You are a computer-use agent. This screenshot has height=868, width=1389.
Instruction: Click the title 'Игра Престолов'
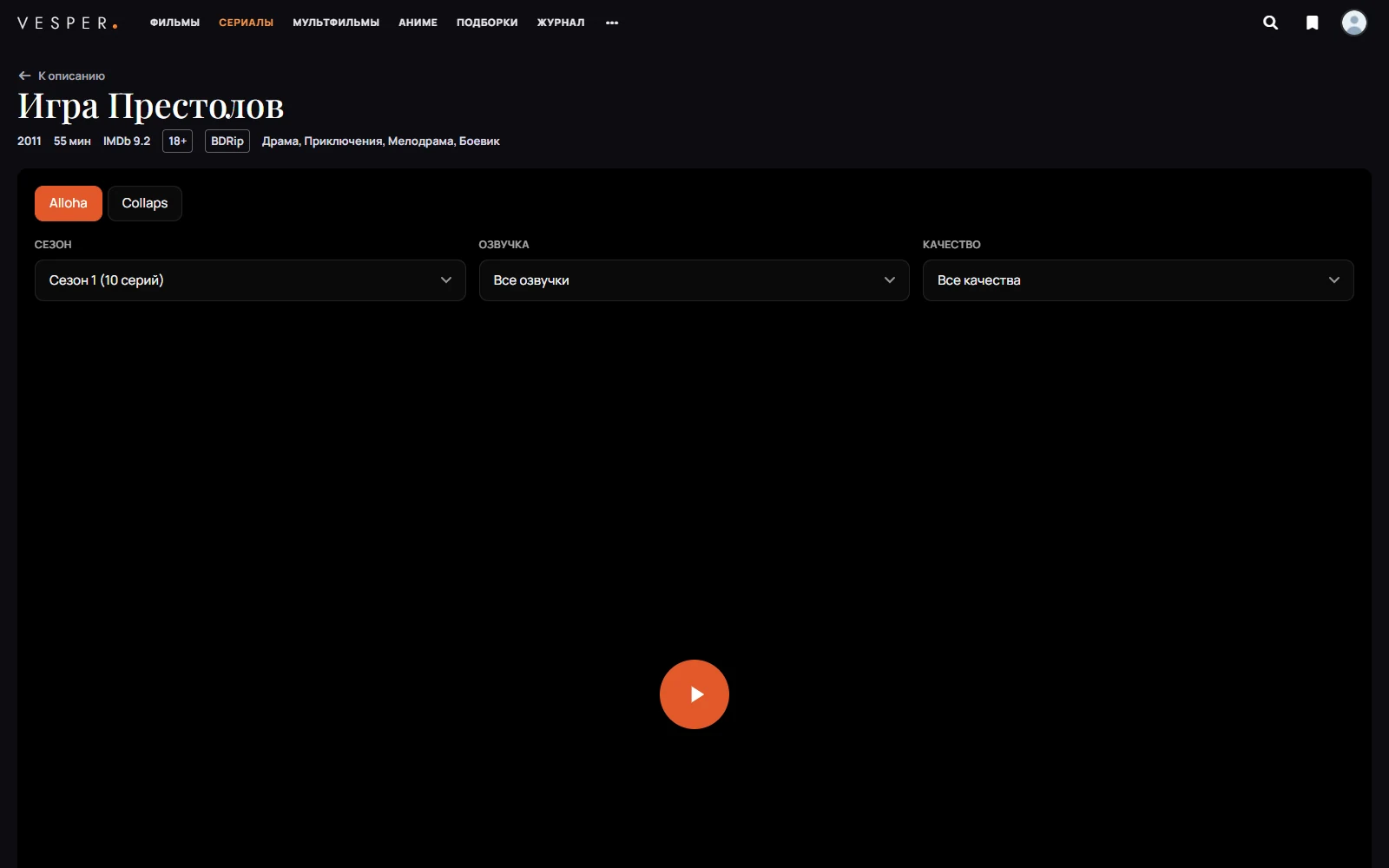pyautogui.click(x=151, y=106)
